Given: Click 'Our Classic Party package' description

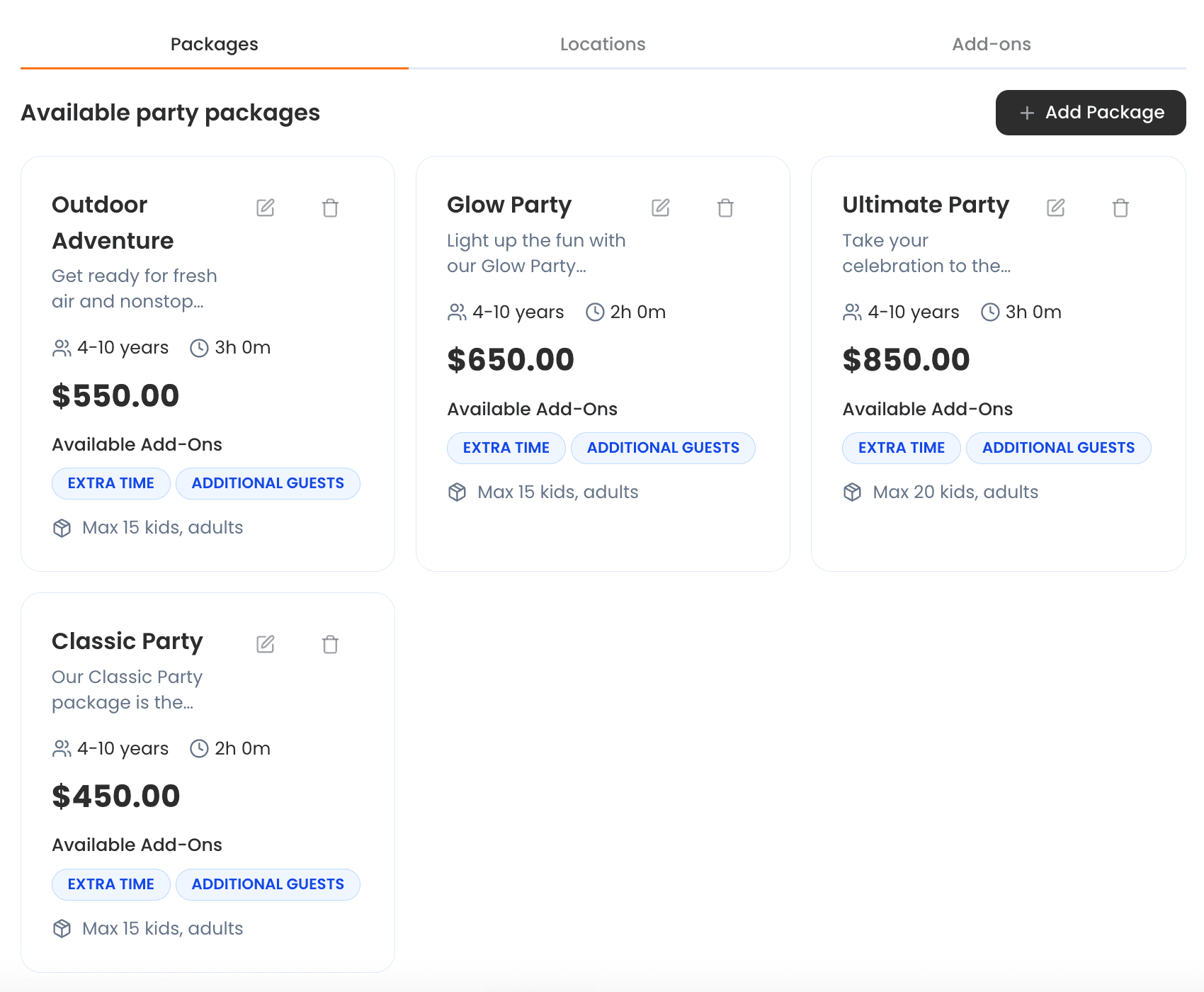Looking at the screenshot, I should tap(127, 689).
